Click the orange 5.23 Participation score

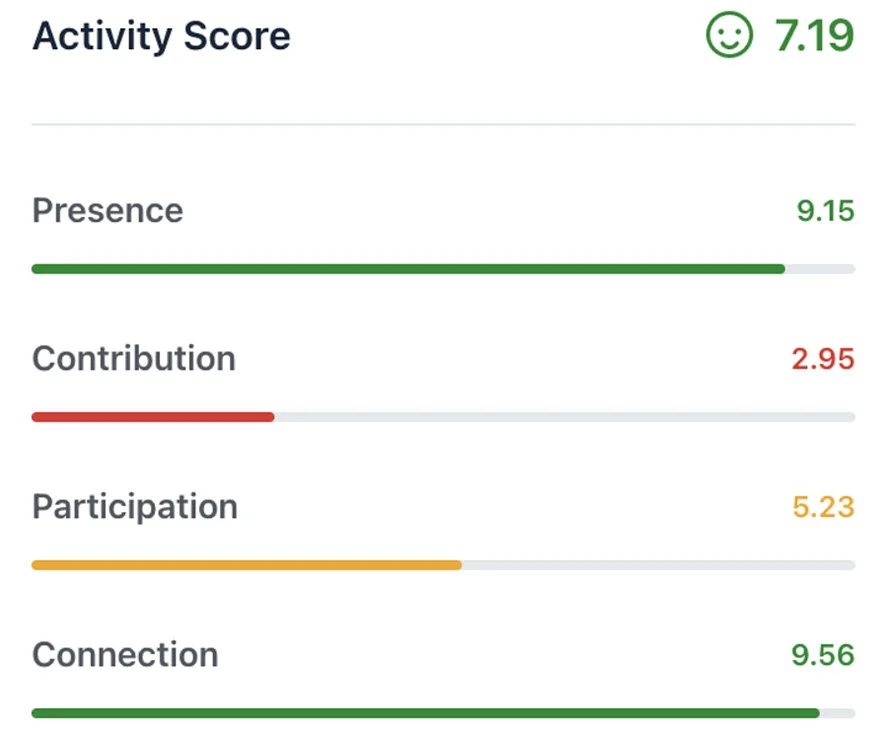click(x=823, y=507)
